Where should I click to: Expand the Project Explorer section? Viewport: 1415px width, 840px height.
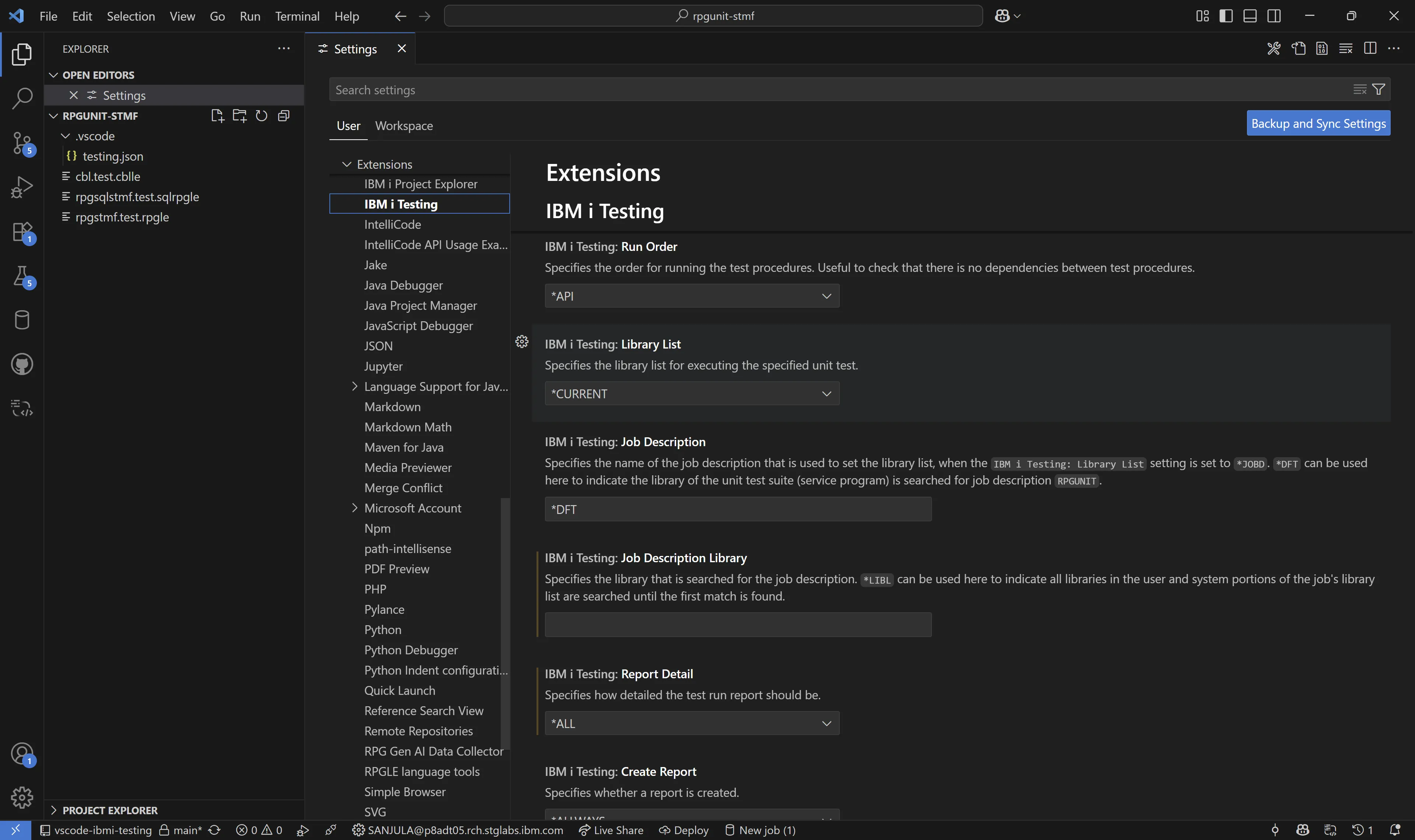[54, 810]
